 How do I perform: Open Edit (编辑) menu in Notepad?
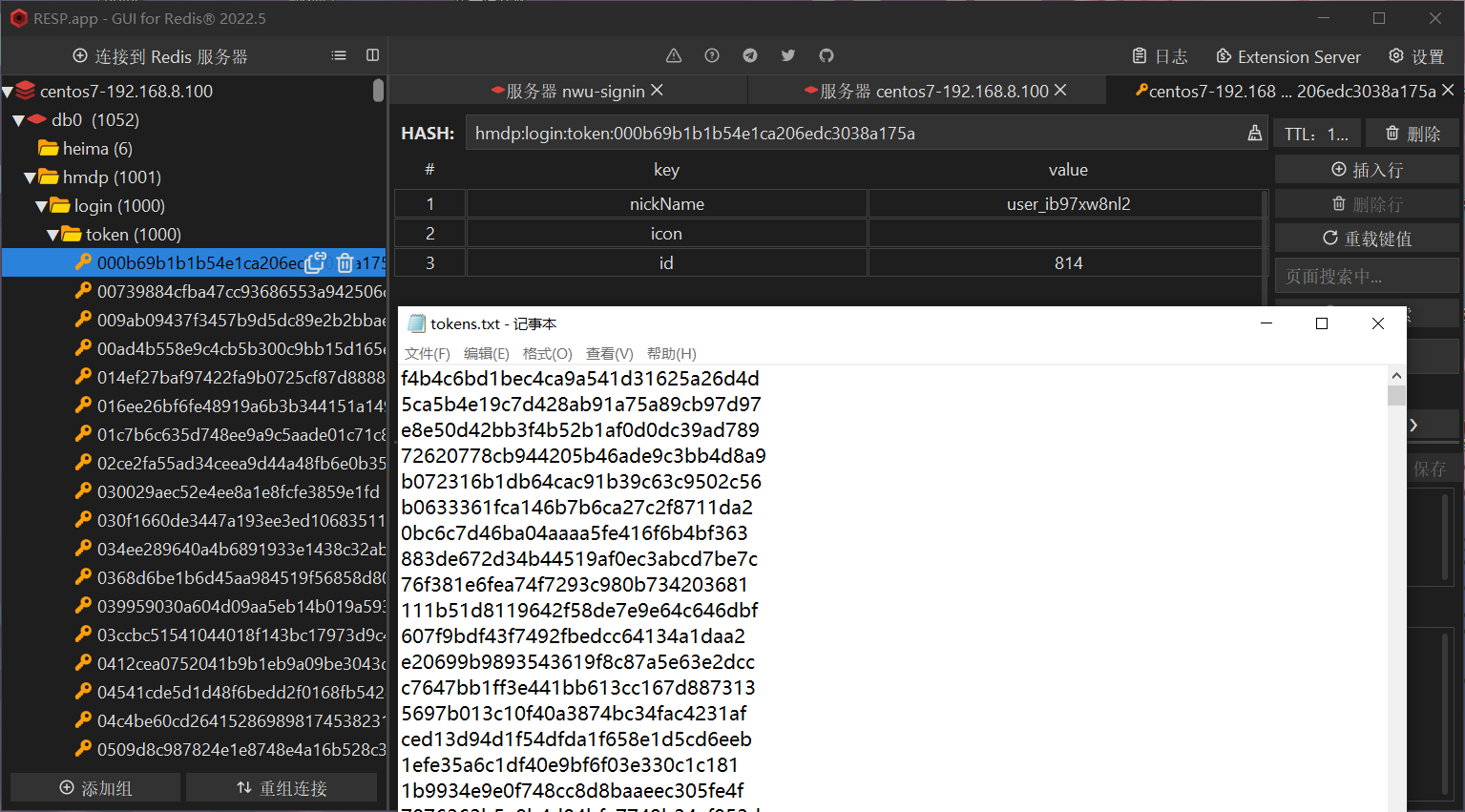pyautogui.click(x=487, y=354)
